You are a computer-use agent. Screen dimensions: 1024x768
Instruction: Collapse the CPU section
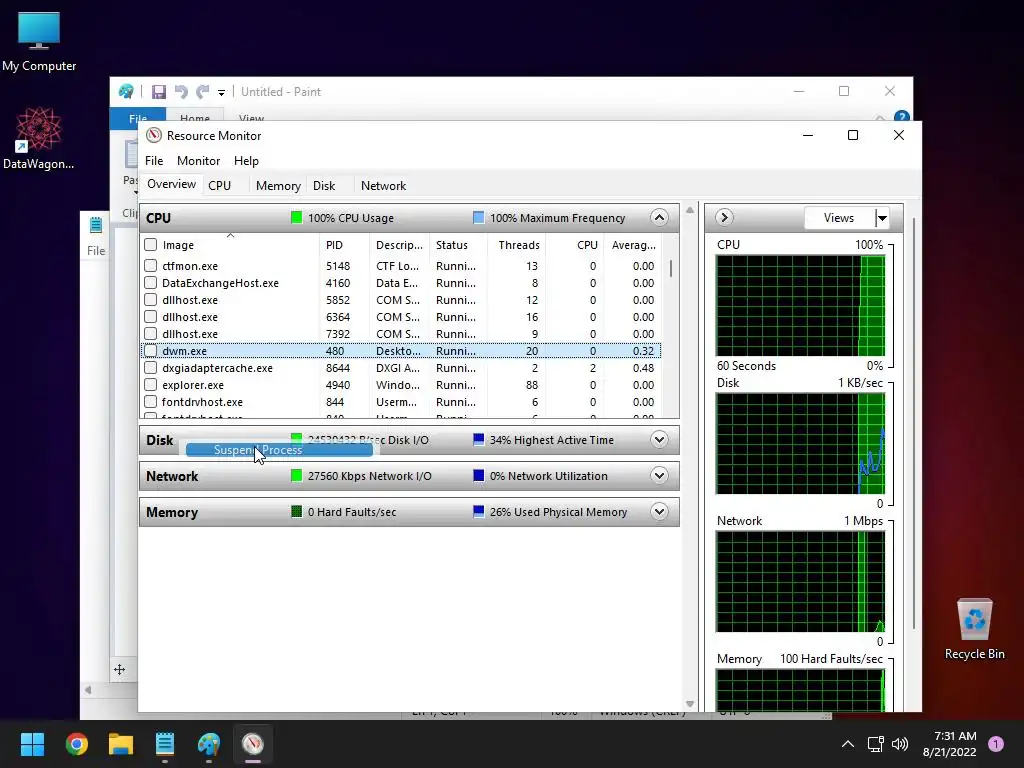[x=659, y=217]
